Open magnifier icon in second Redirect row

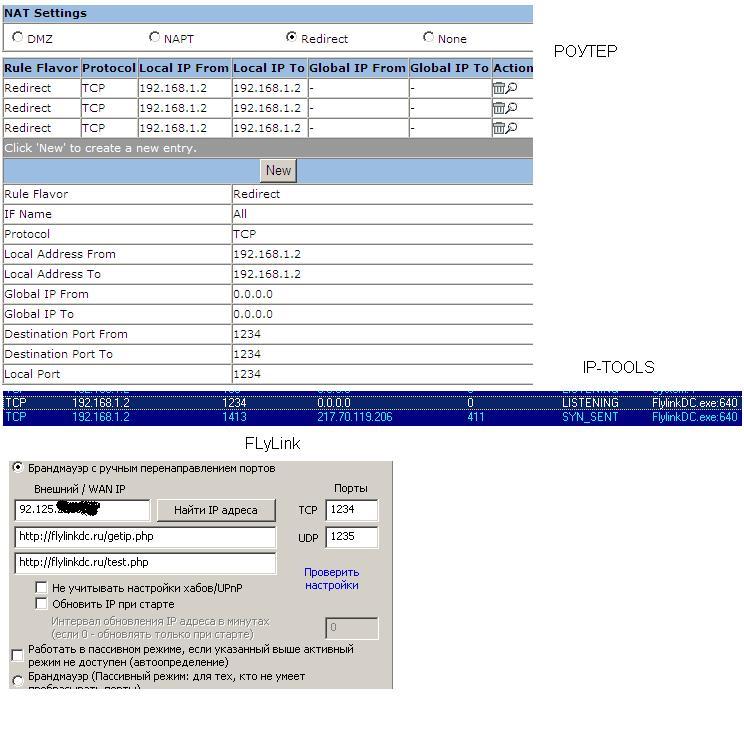(x=511, y=108)
